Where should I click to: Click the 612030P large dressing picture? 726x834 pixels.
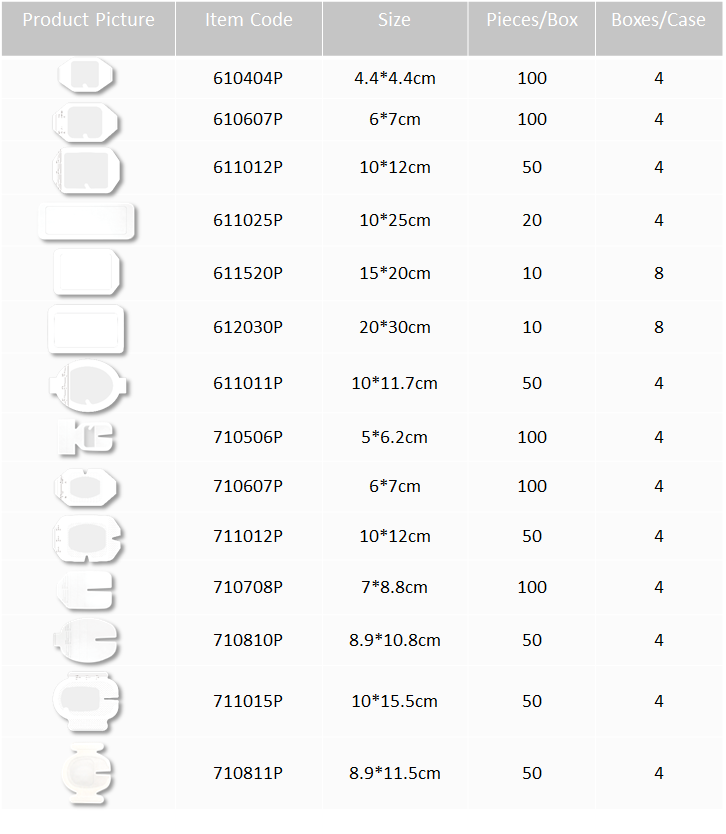[87, 330]
